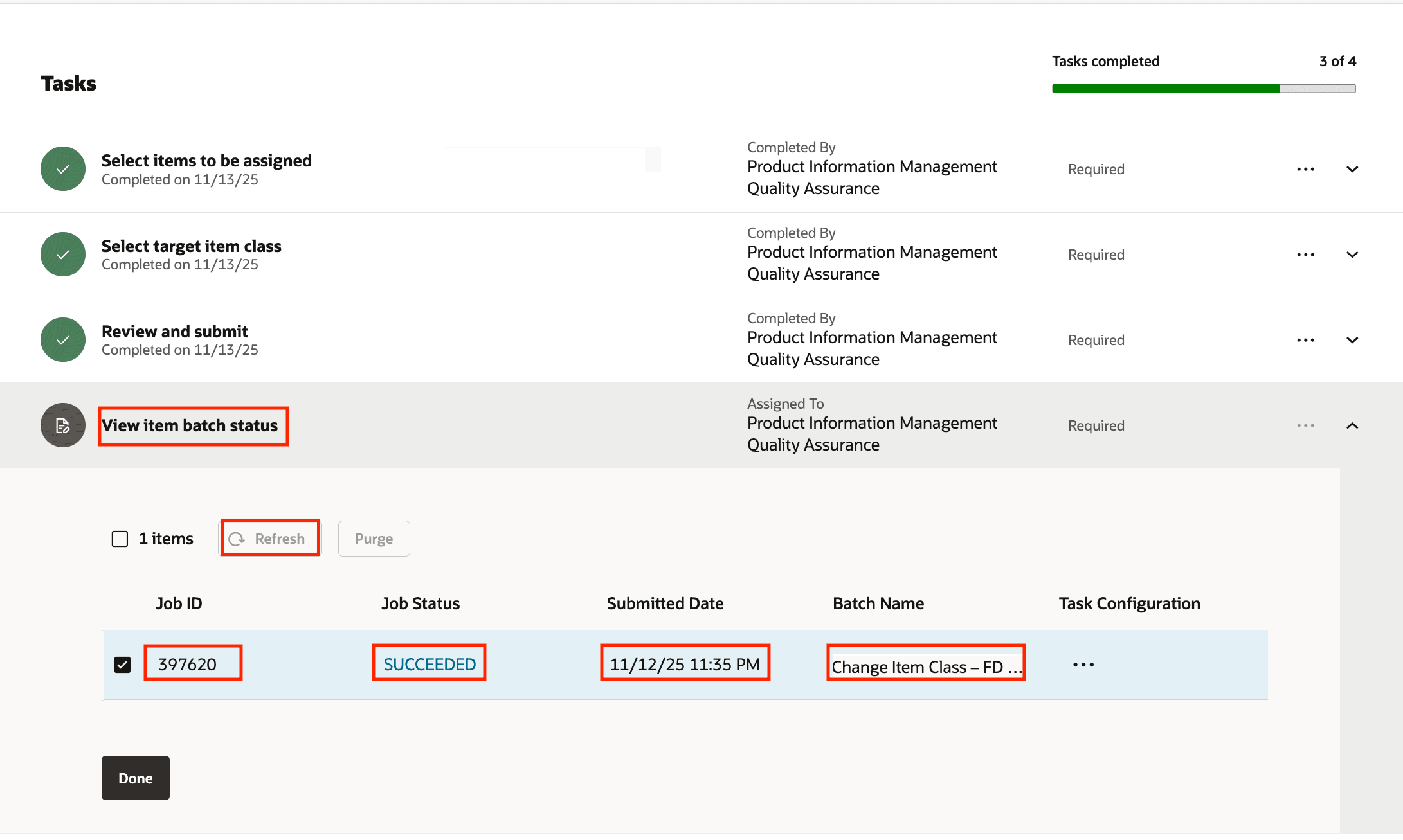The width and height of the screenshot is (1403, 840).
Task: Click the completed icon for Select target item class
Action: coord(62,254)
